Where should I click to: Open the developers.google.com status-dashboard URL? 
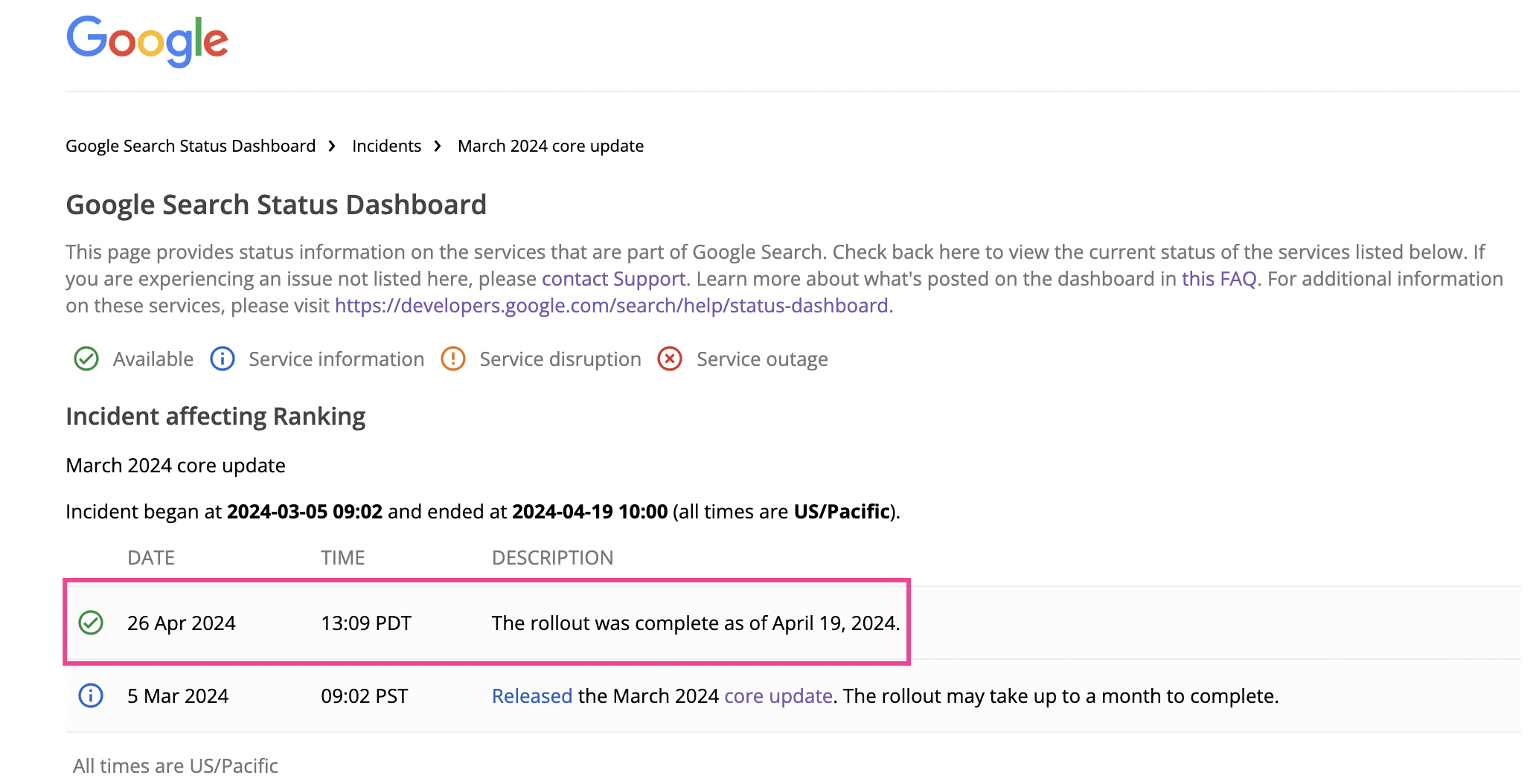(x=611, y=306)
